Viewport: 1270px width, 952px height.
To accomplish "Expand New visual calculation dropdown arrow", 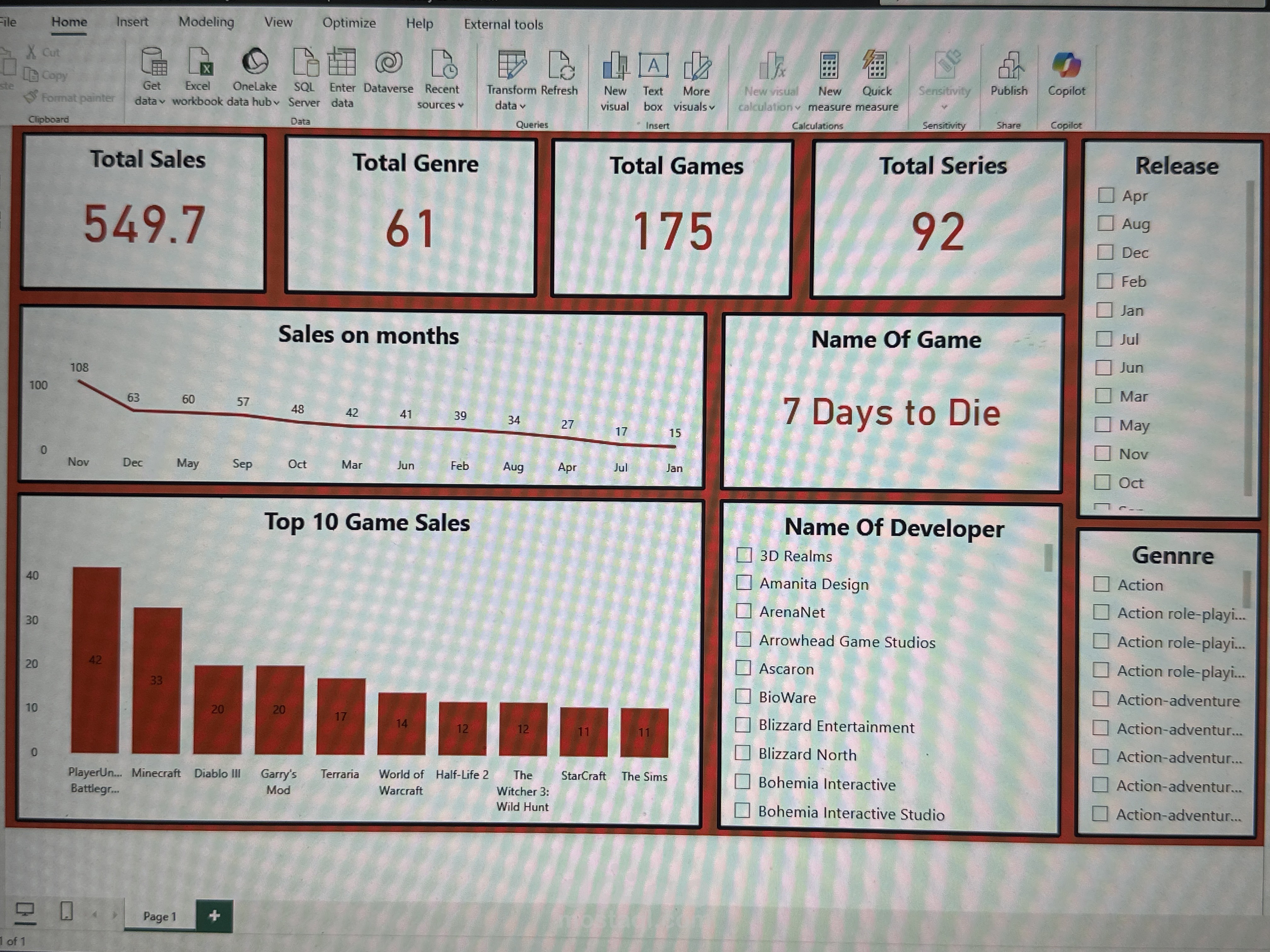I will 798,107.
